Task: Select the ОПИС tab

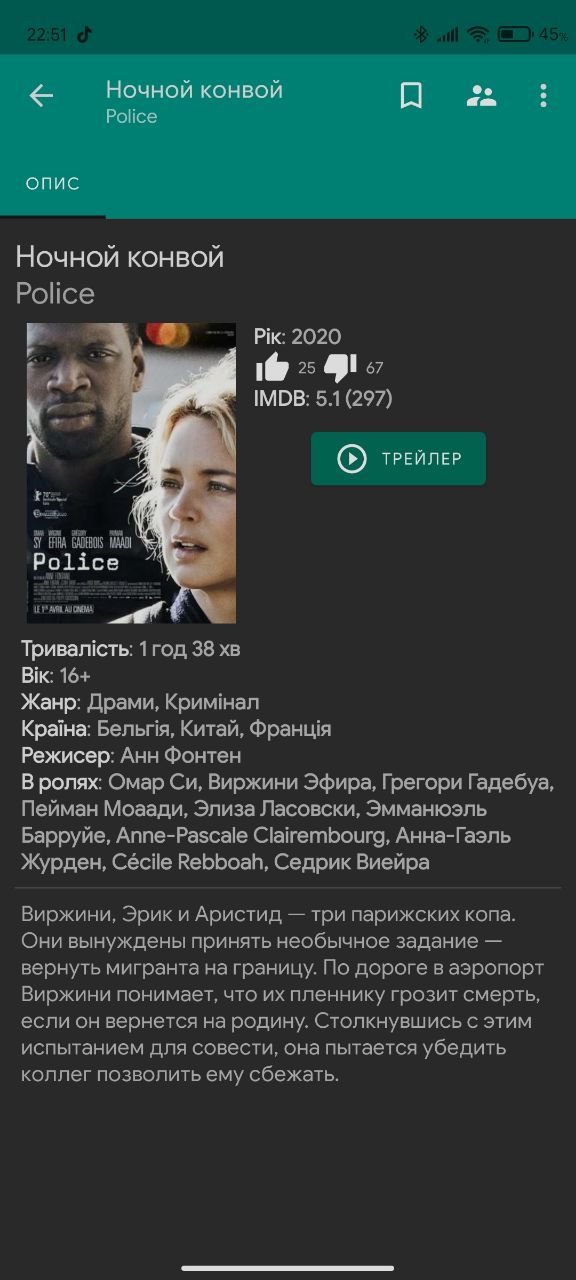Action: tap(53, 184)
